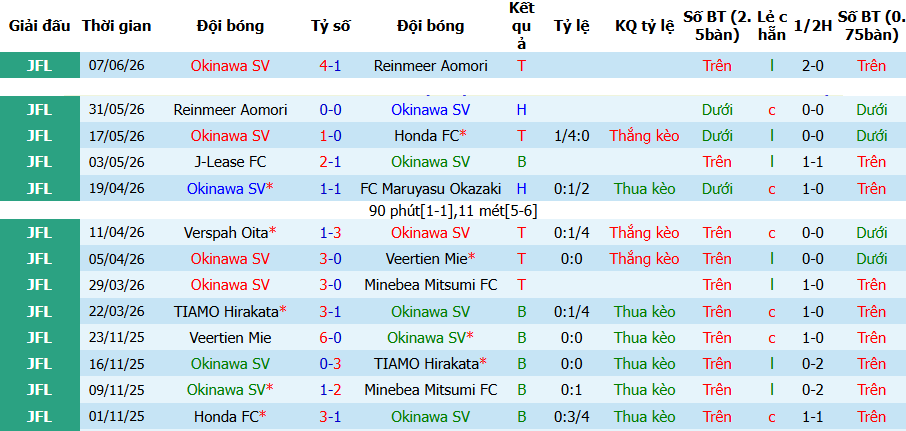Open the TIAMO Hirakata* link dated 22/03/26
906x431 pixels.
coord(230,312)
